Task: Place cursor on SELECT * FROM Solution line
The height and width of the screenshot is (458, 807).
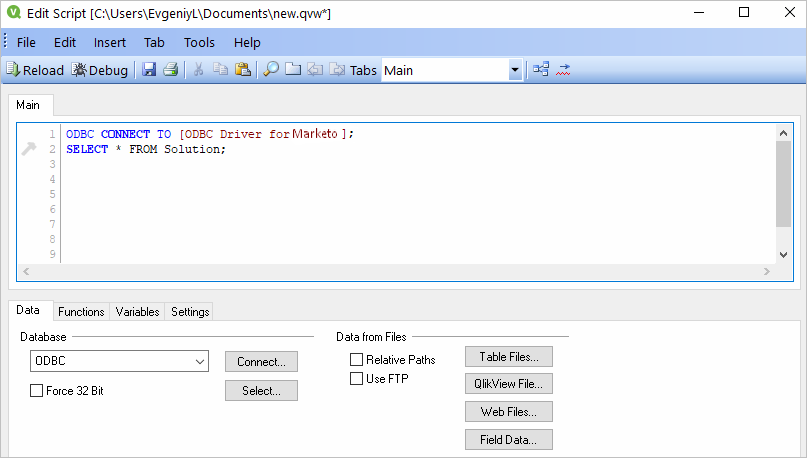Action: 146,149
